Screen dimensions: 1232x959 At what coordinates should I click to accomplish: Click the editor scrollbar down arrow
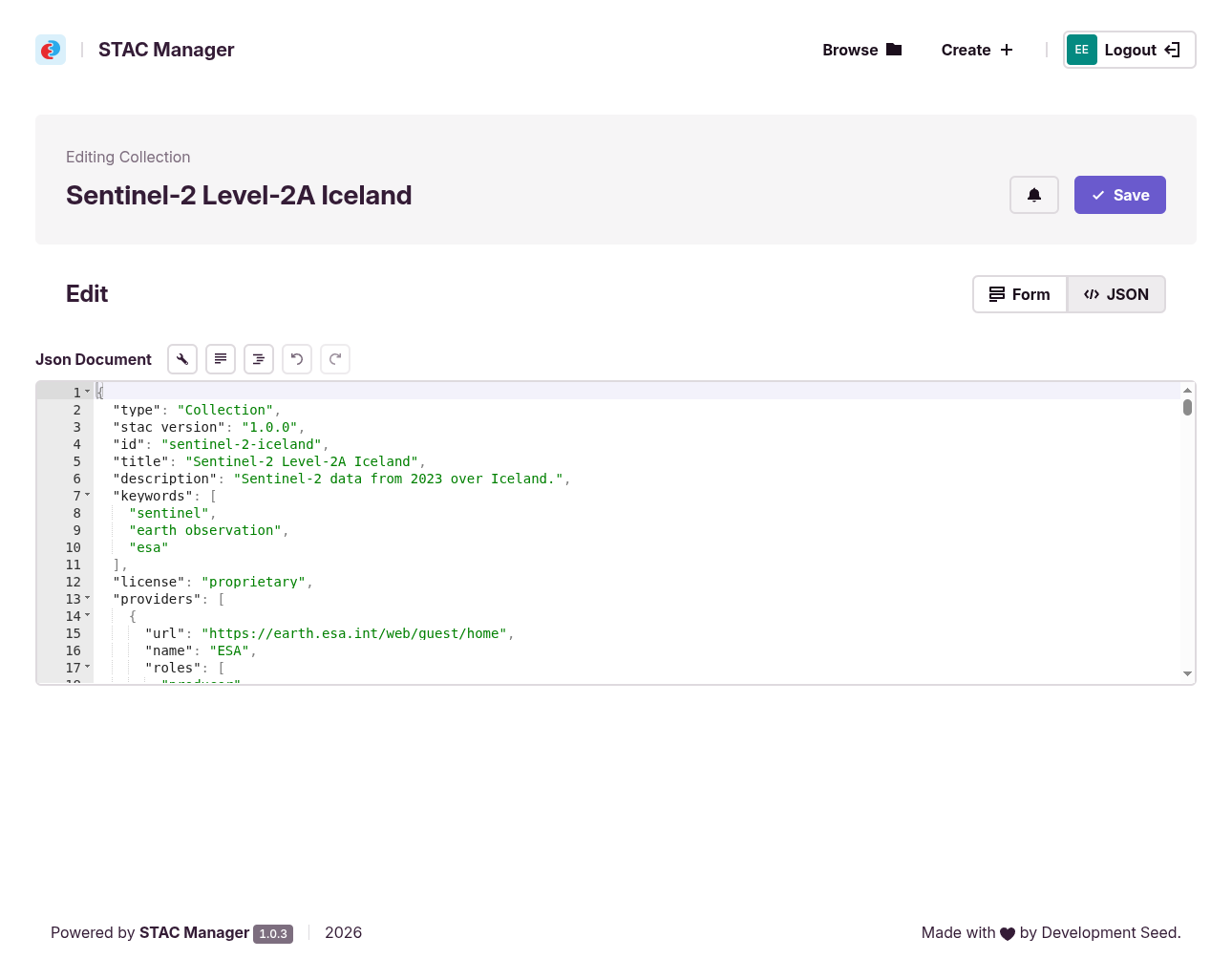[x=1187, y=674]
